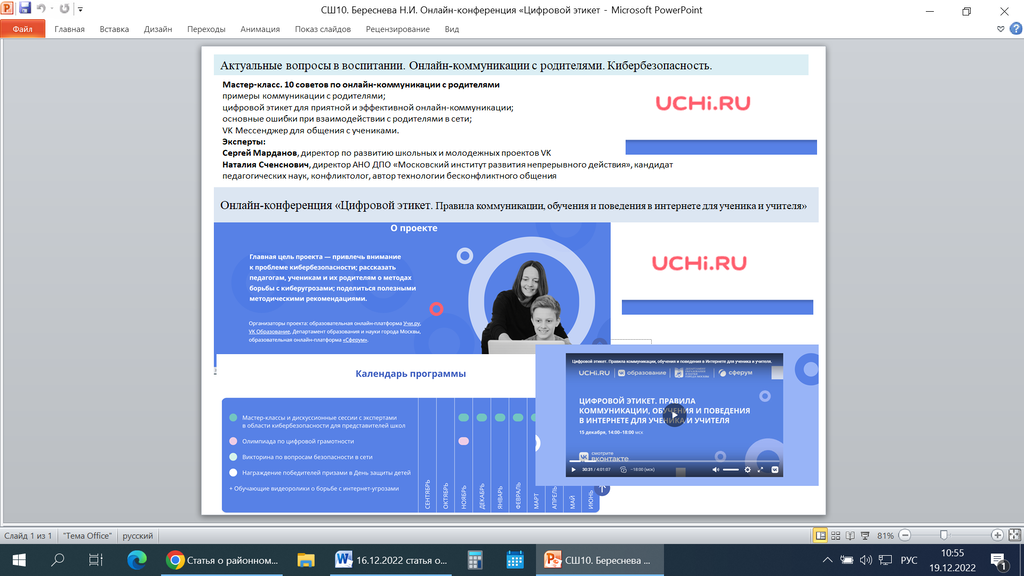This screenshot has width=1024, height=576.
Task: Switch to the Показ слайдов tab
Action: (x=323, y=29)
